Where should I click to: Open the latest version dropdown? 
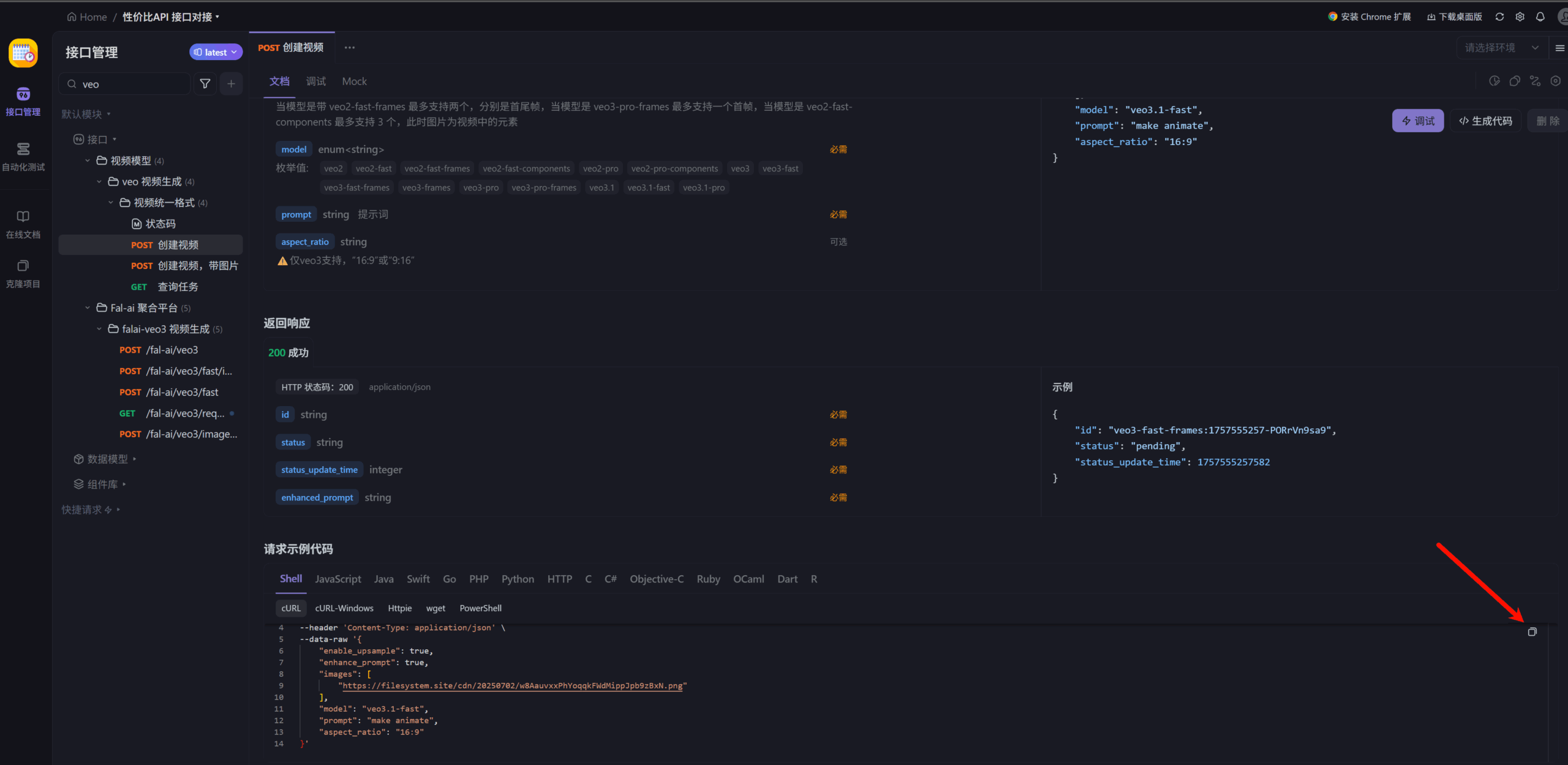[x=216, y=52]
